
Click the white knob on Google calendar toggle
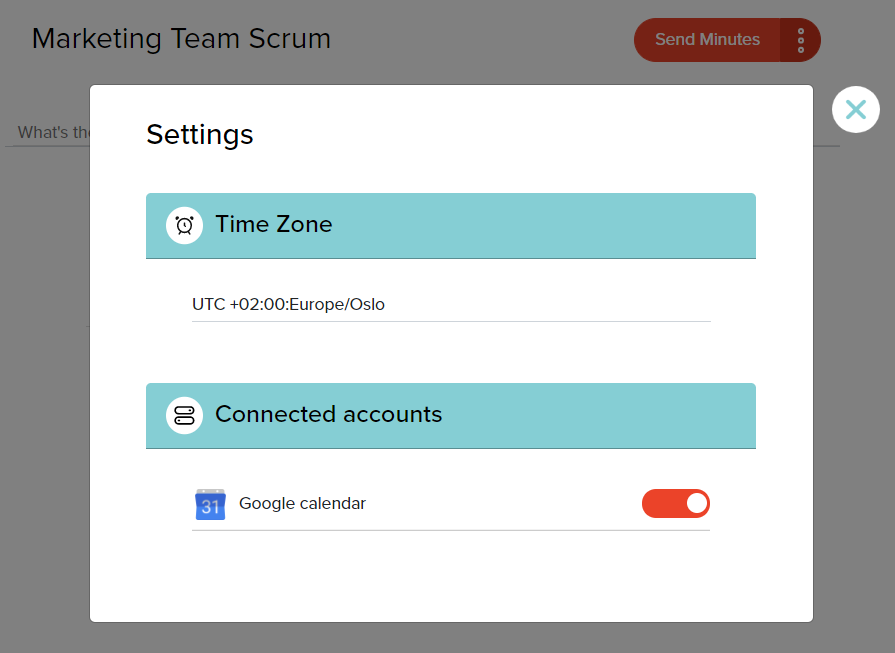[696, 503]
